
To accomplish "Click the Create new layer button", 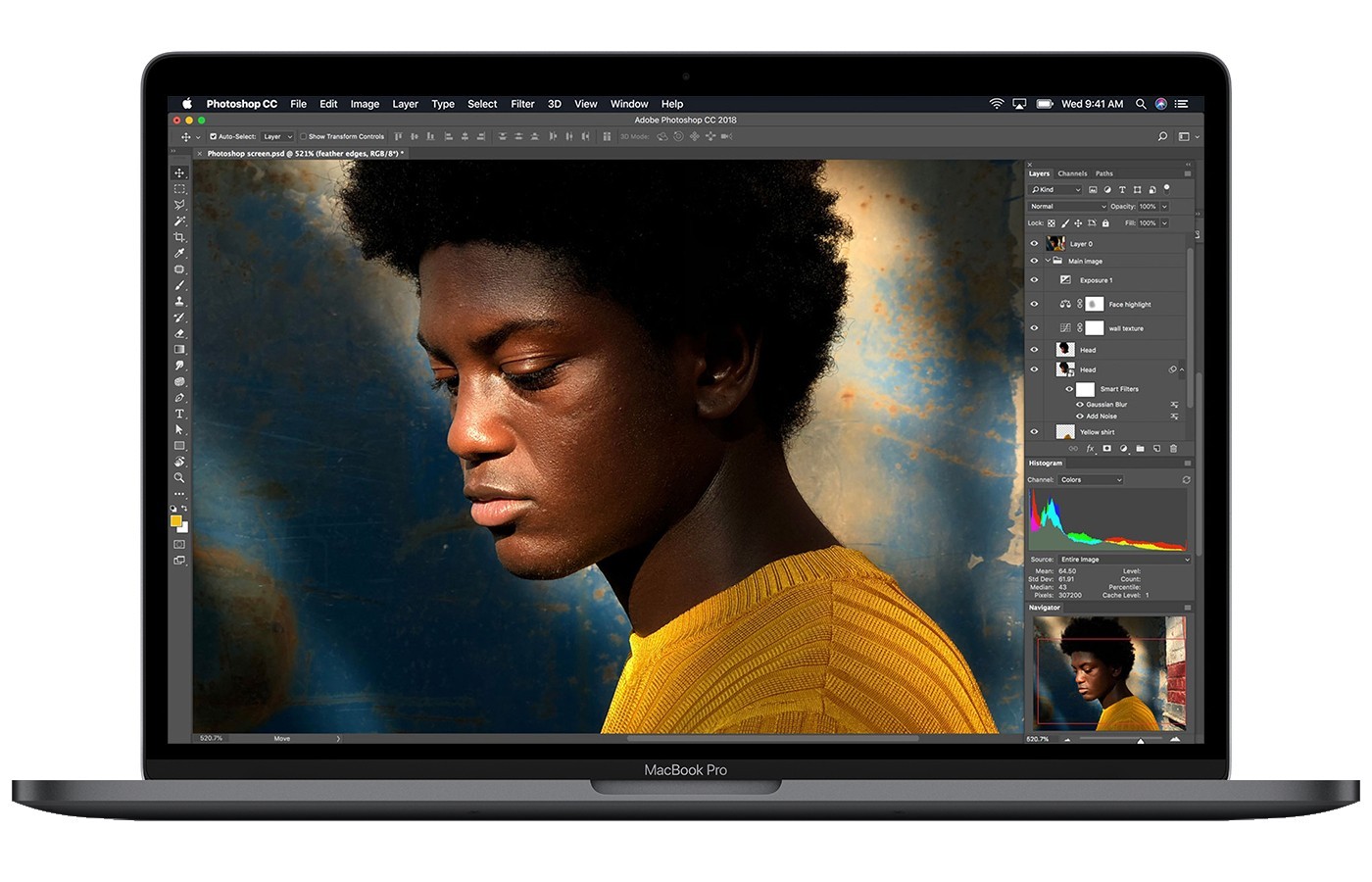I will [x=1157, y=448].
